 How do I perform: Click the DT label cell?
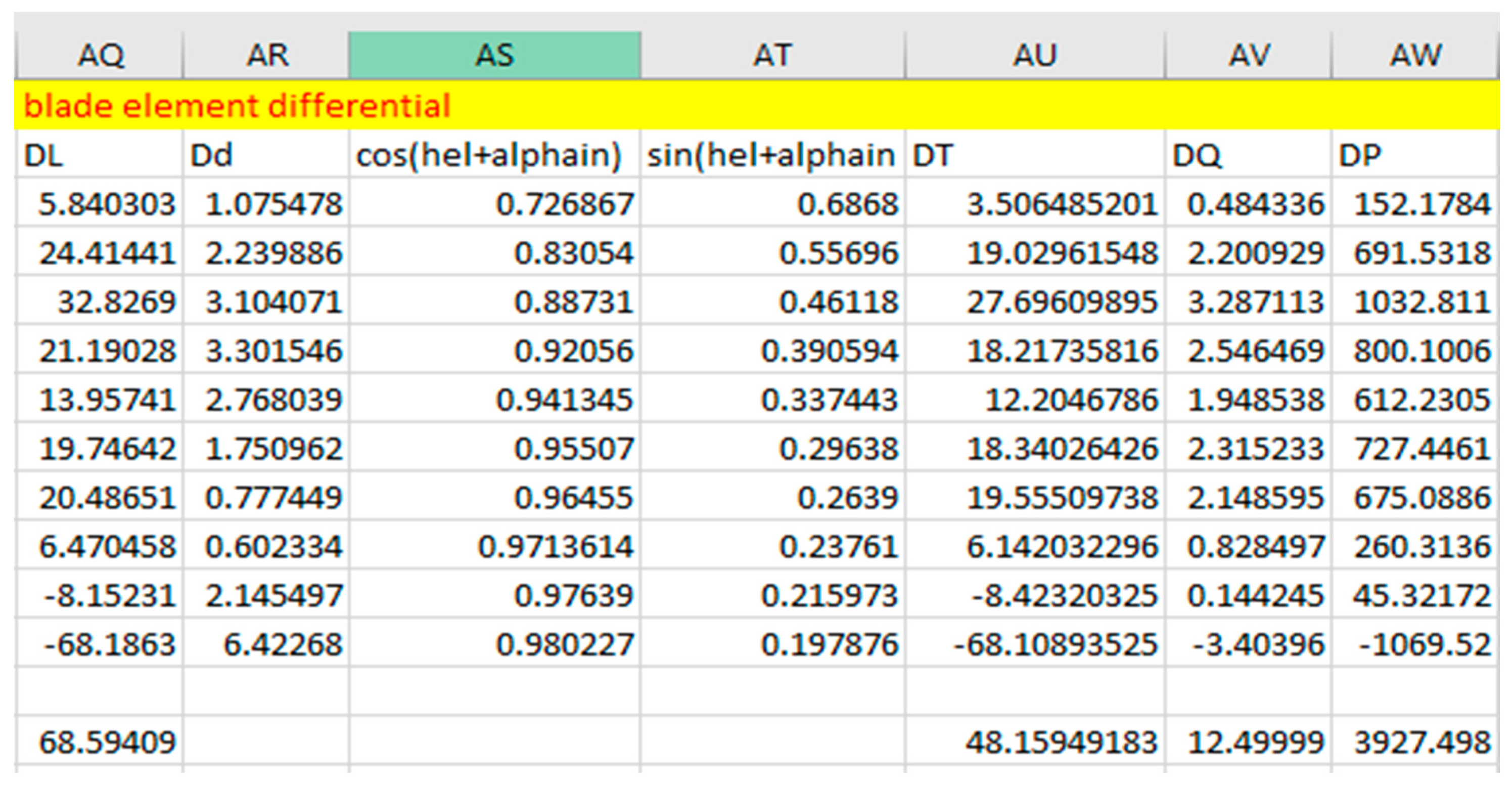point(1035,156)
